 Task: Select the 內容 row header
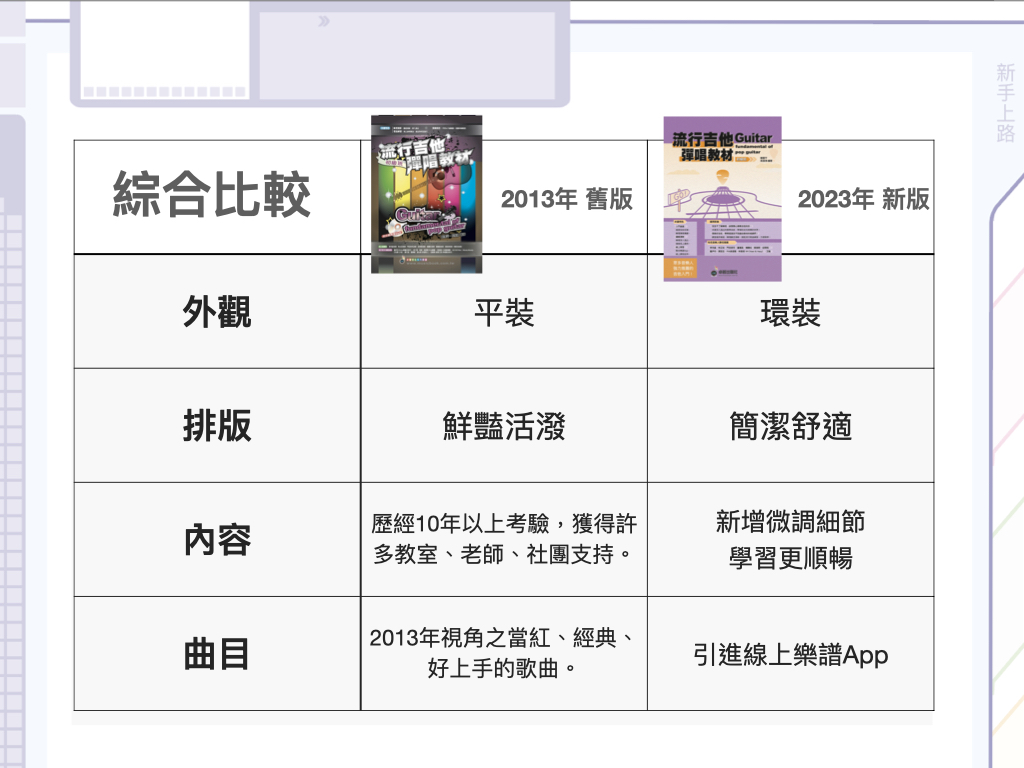click(217, 540)
